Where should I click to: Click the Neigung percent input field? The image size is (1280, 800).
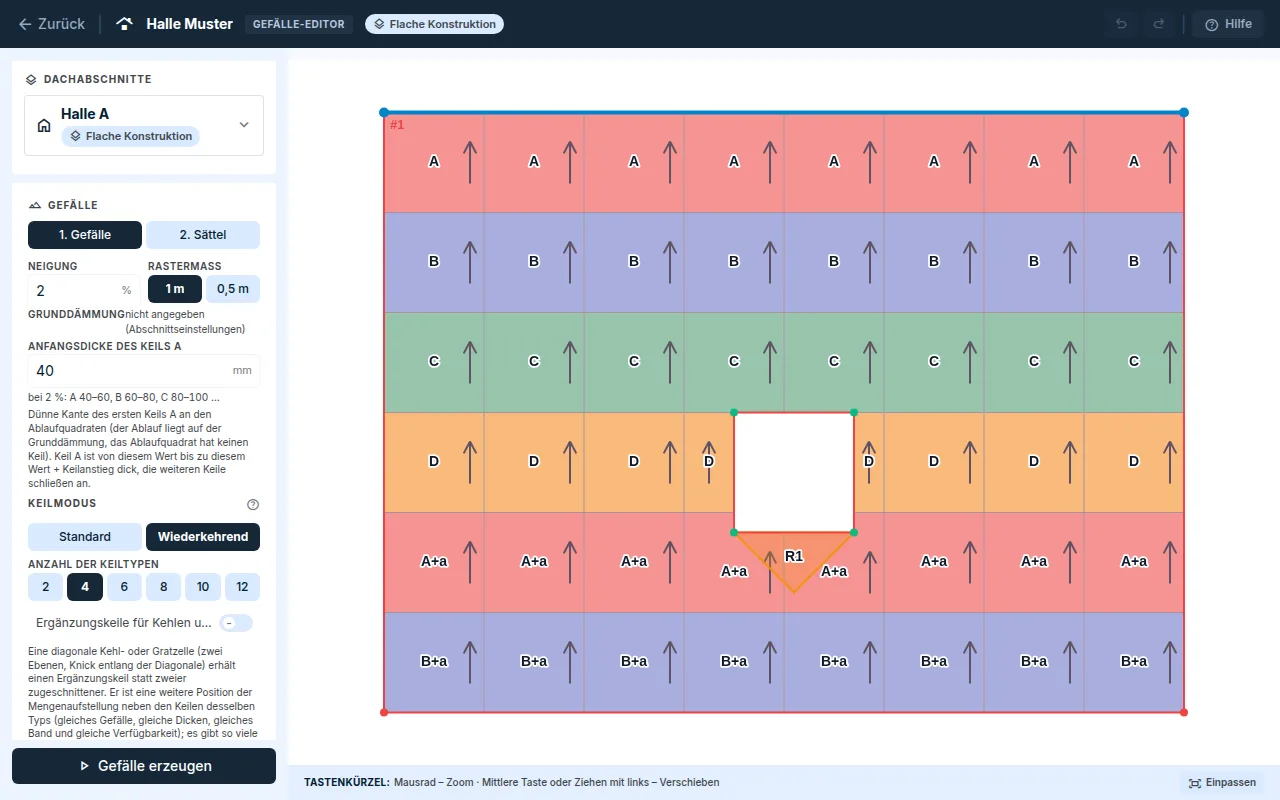84,290
